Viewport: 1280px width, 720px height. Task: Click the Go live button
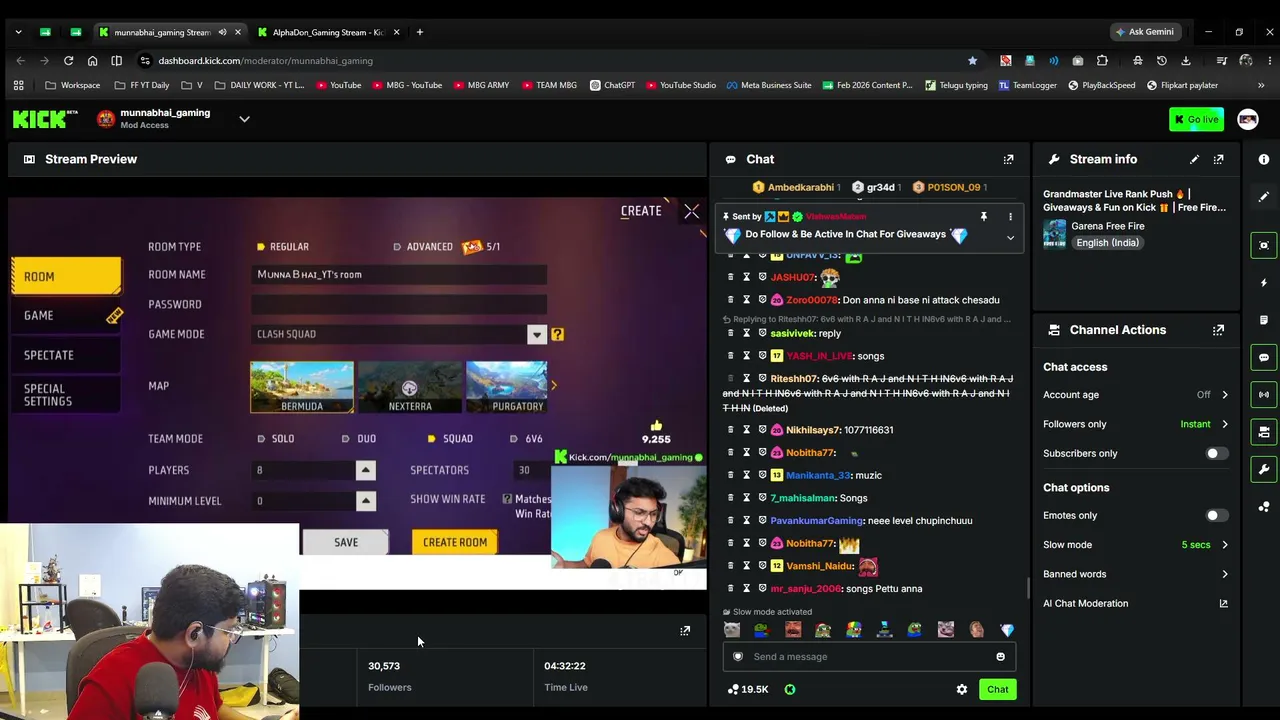click(1196, 119)
